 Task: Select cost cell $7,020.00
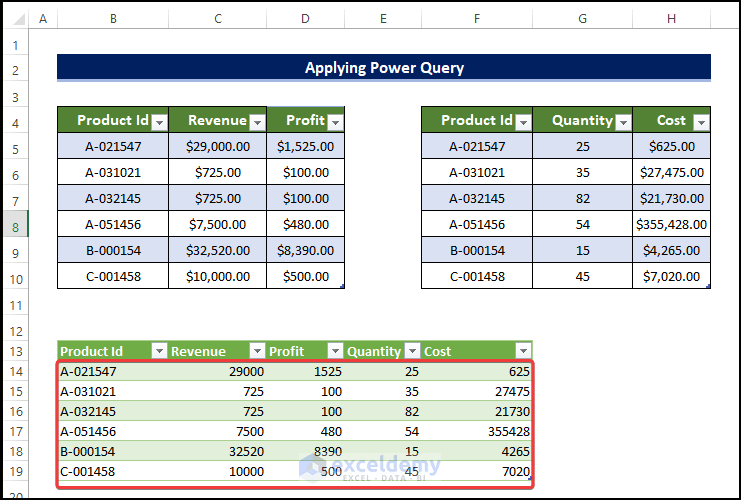pos(672,276)
